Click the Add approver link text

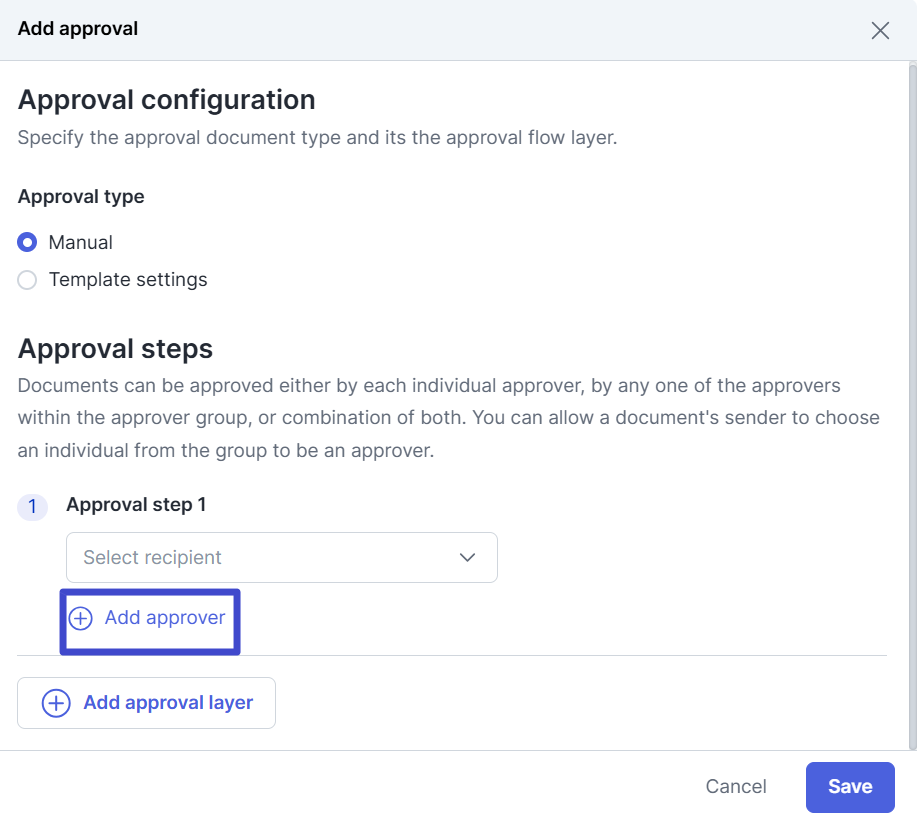(165, 618)
